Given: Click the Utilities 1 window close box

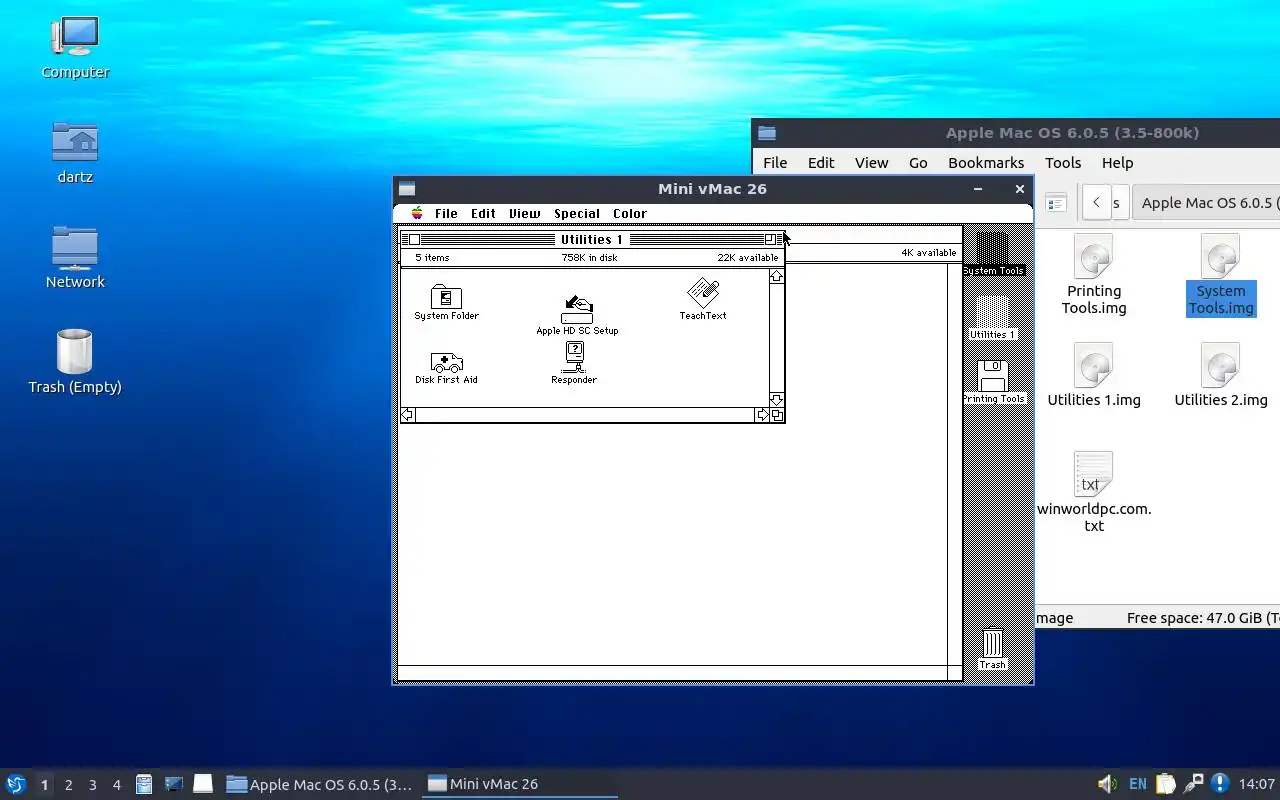Looking at the screenshot, I should point(415,239).
